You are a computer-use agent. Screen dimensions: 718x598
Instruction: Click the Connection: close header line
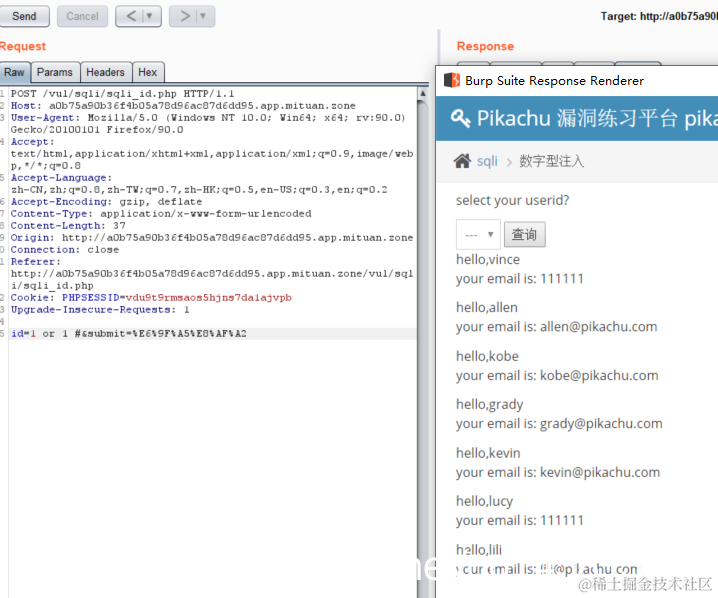[65, 250]
